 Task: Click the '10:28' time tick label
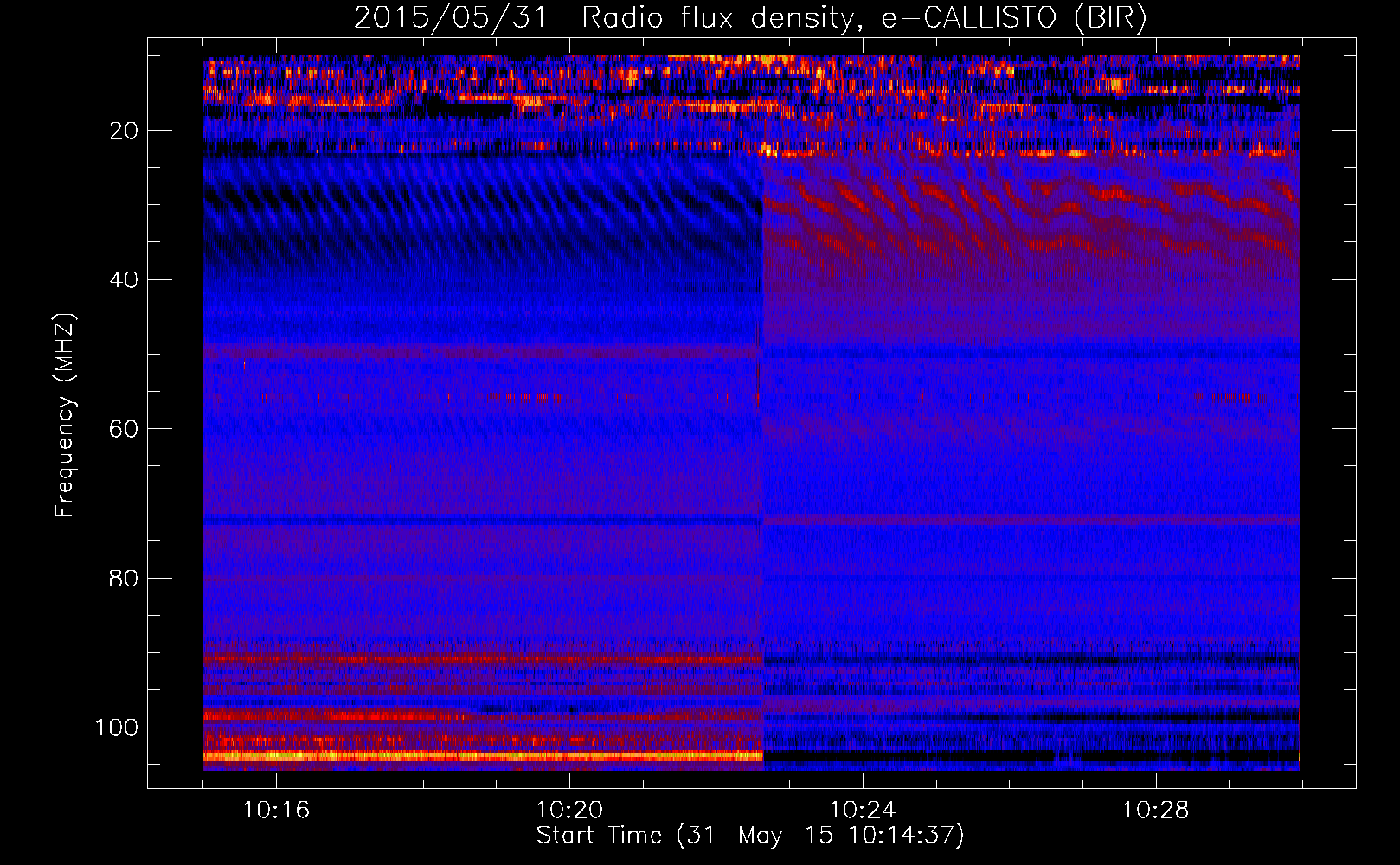pyautogui.click(x=1156, y=811)
